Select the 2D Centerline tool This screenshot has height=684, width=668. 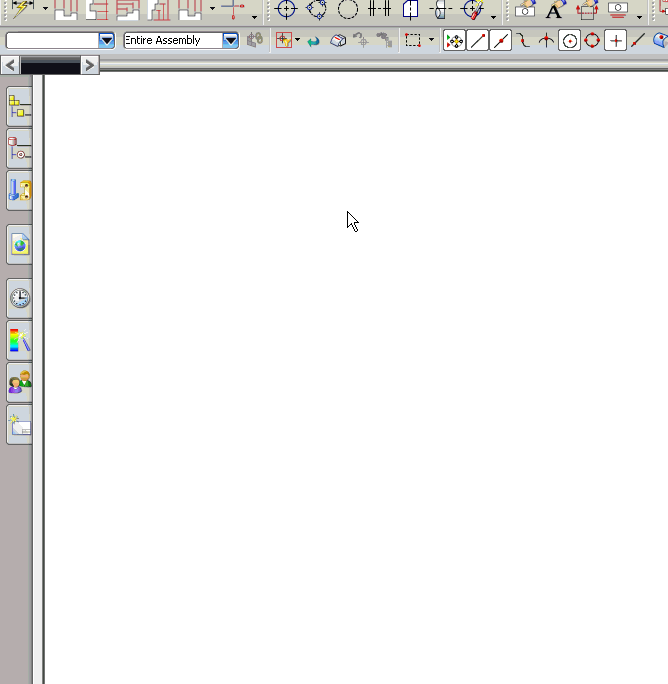pyautogui.click(x=410, y=9)
